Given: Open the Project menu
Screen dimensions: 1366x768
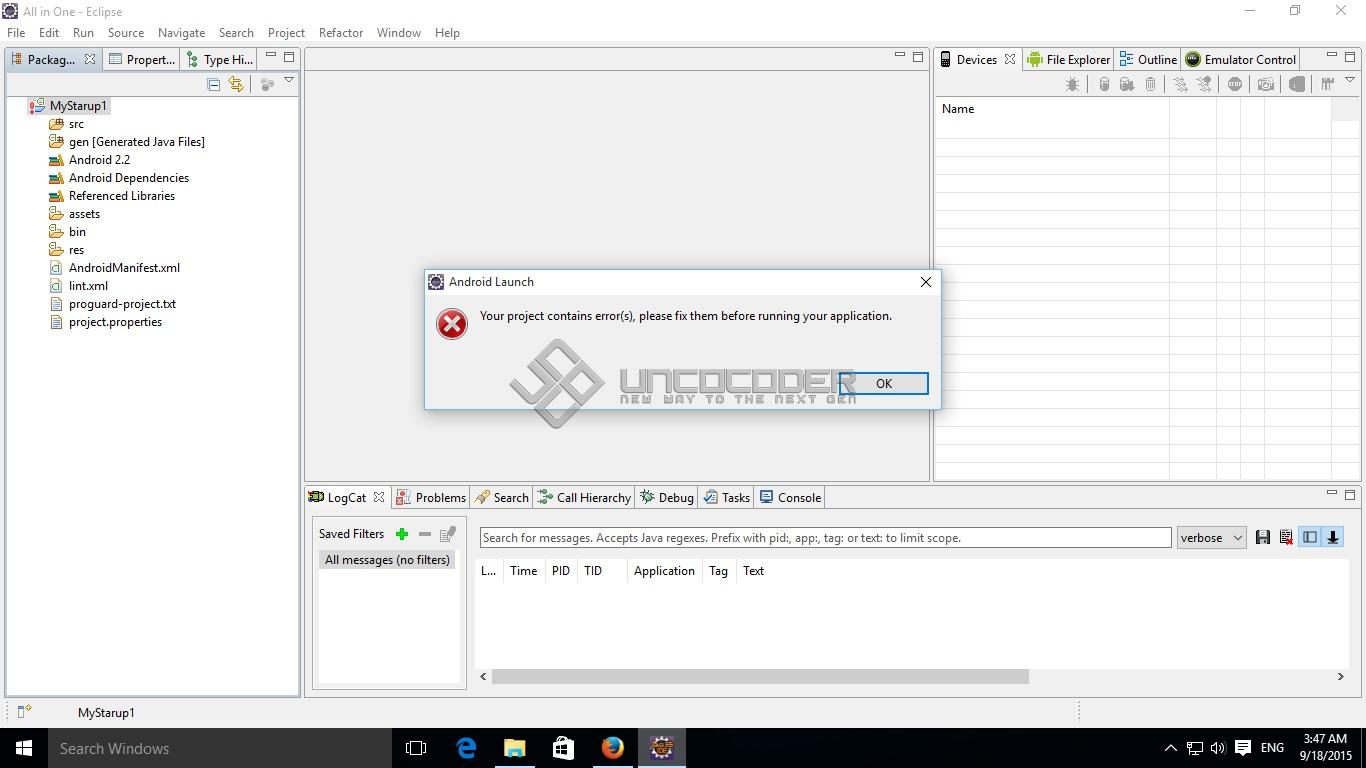Looking at the screenshot, I should click(286, 32).
